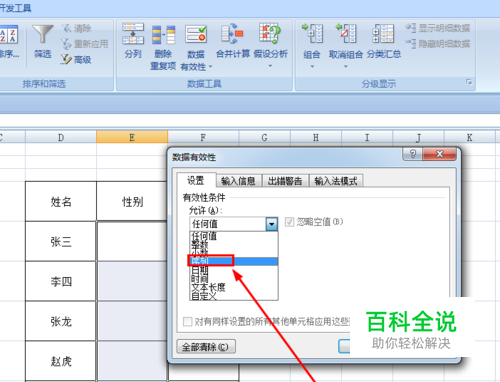
Task: Toggle the 忽略空值 checkbox
Action: pyautogui.click(x=289, y=222)
